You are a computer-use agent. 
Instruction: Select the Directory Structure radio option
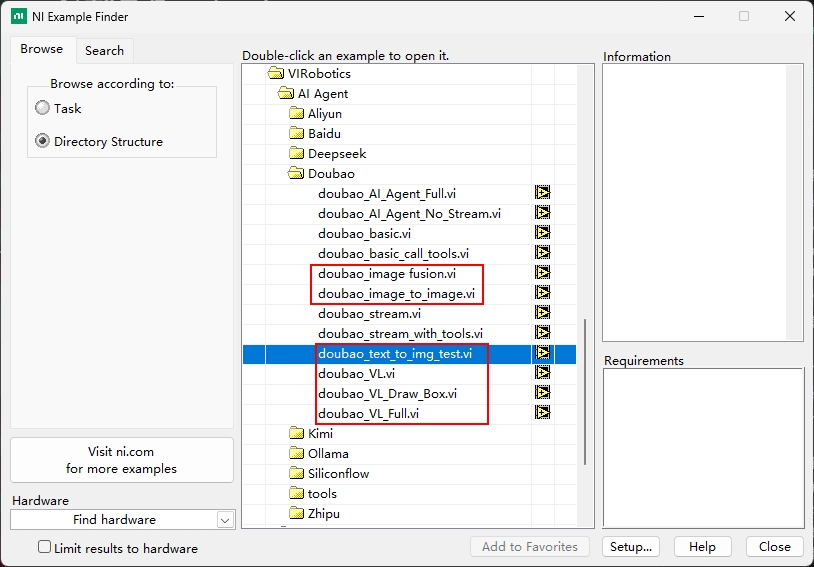(x=42, y=142)
